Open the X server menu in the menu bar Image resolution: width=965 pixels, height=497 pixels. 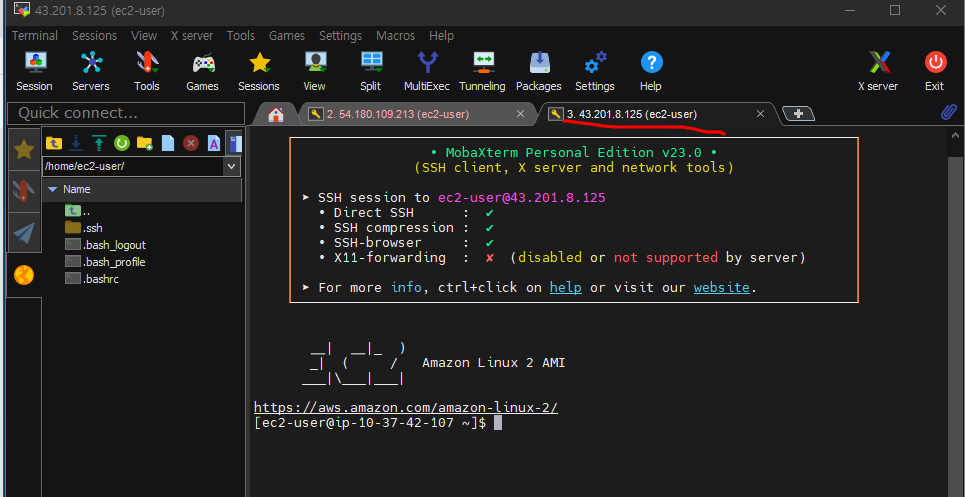(x=192, y=36)
